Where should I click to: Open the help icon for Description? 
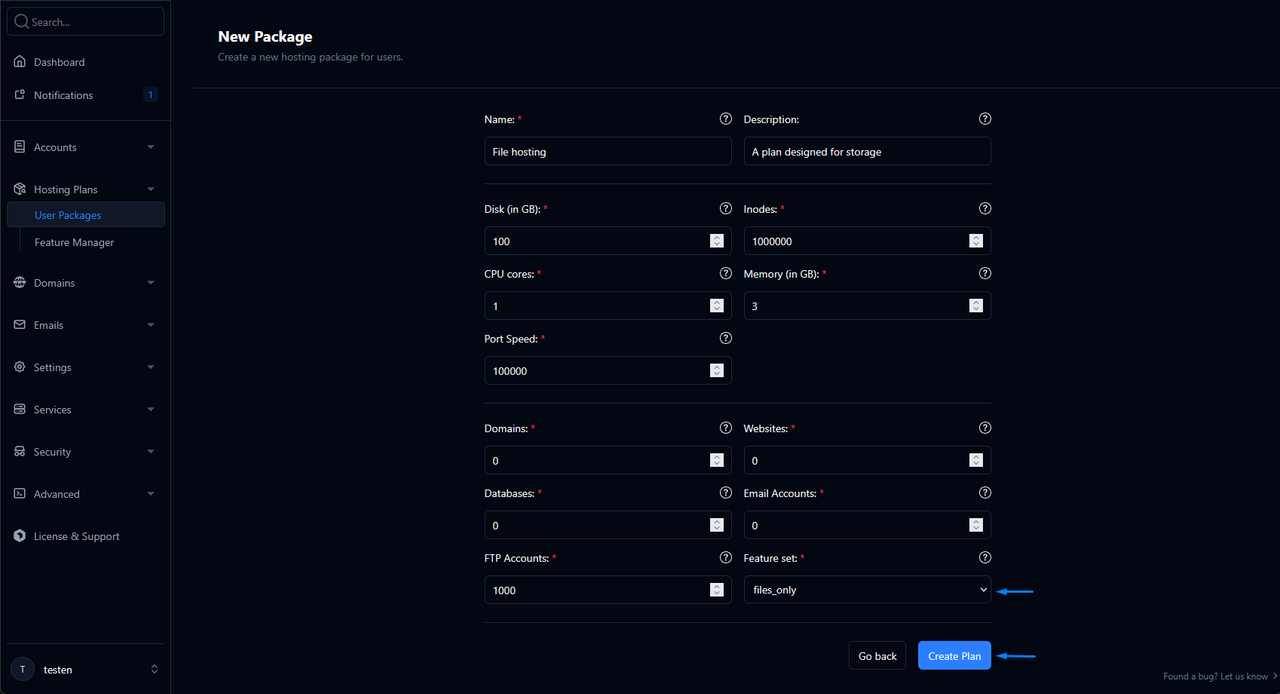(x=985, y=119)
